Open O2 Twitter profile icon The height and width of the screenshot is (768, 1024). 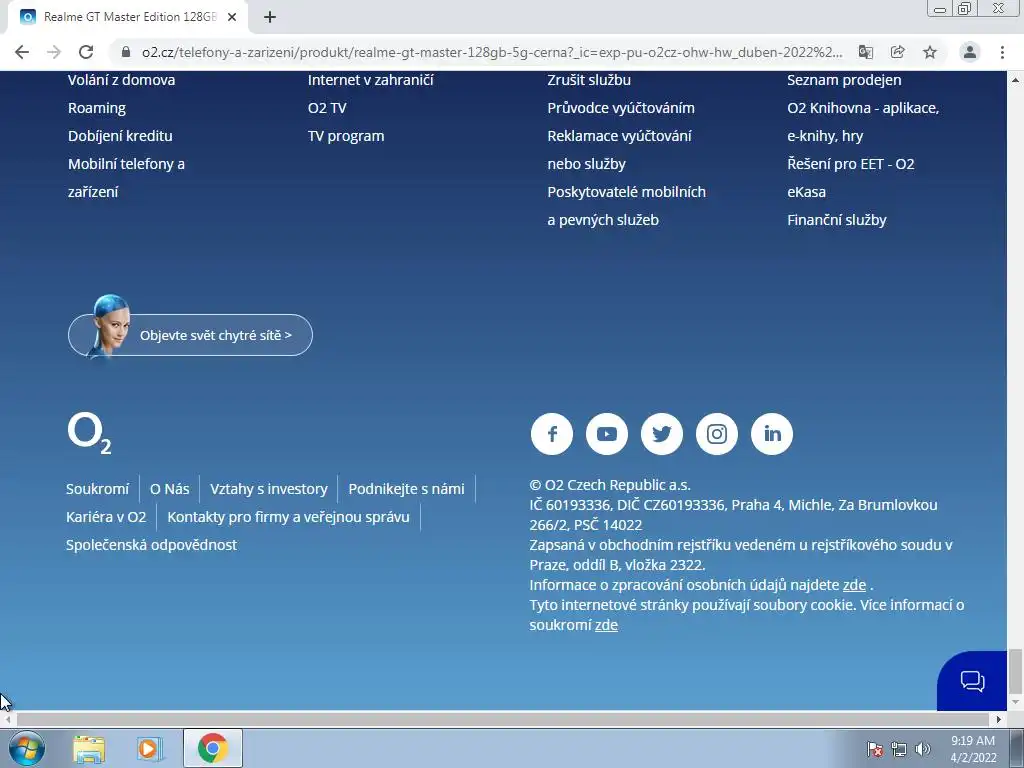pyautogui.click(x=662, y=434)
